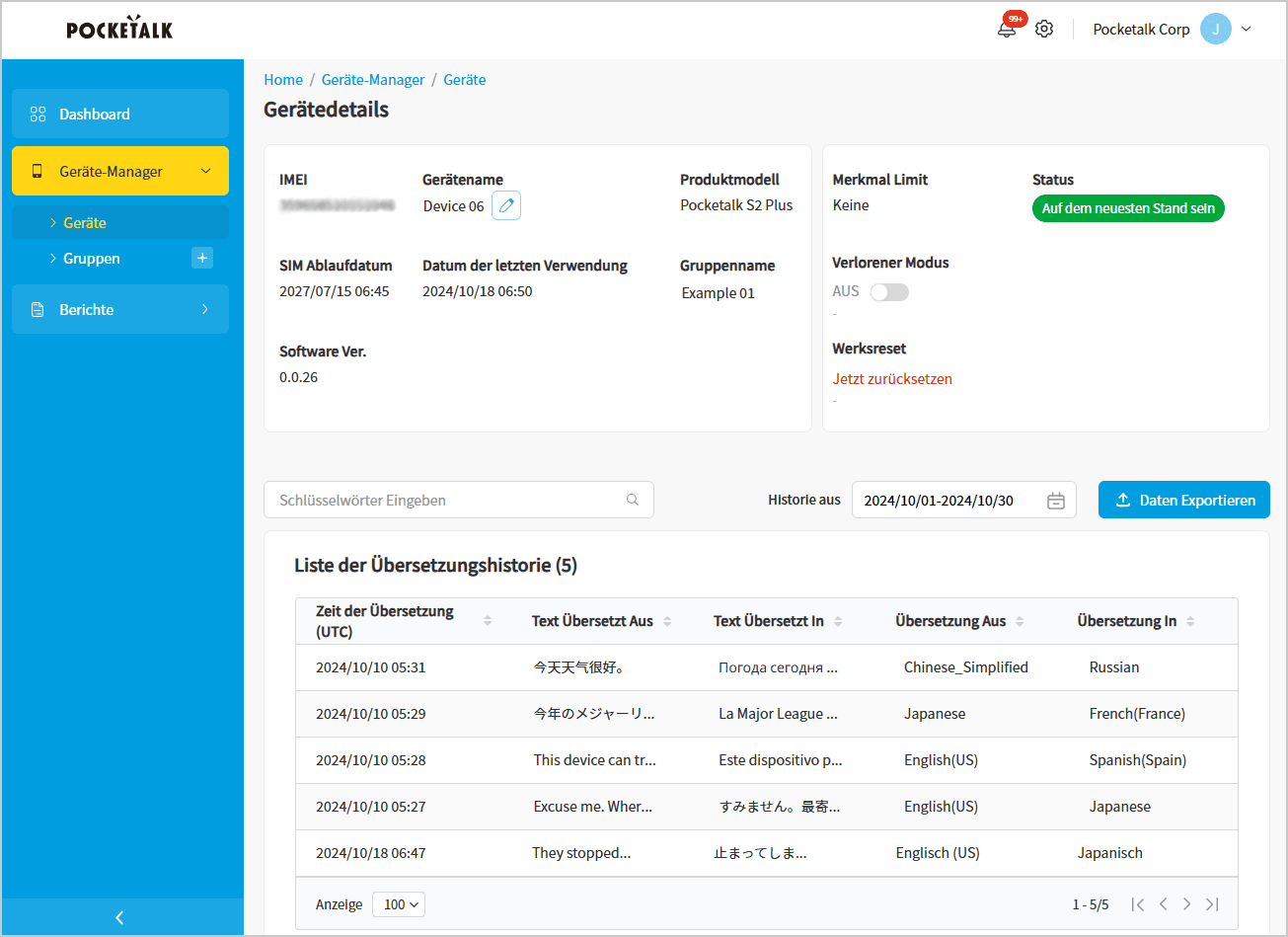The width and height of the screenshot is (1288, 937).
Task: Sort by Übersetzung Aus column
Action: [x=1020, y=621]
